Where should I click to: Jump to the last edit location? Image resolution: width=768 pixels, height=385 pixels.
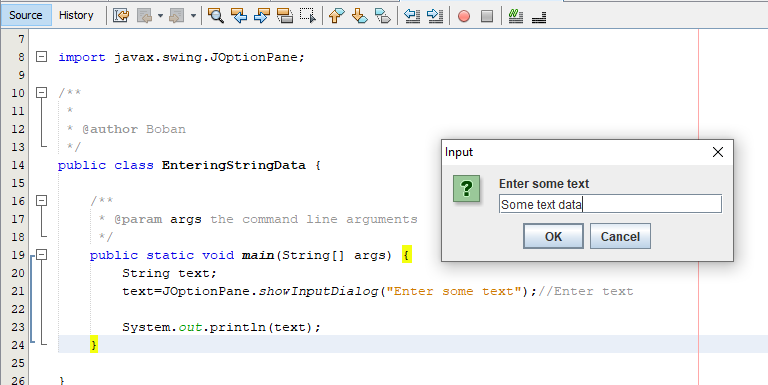tap(121, 16)
